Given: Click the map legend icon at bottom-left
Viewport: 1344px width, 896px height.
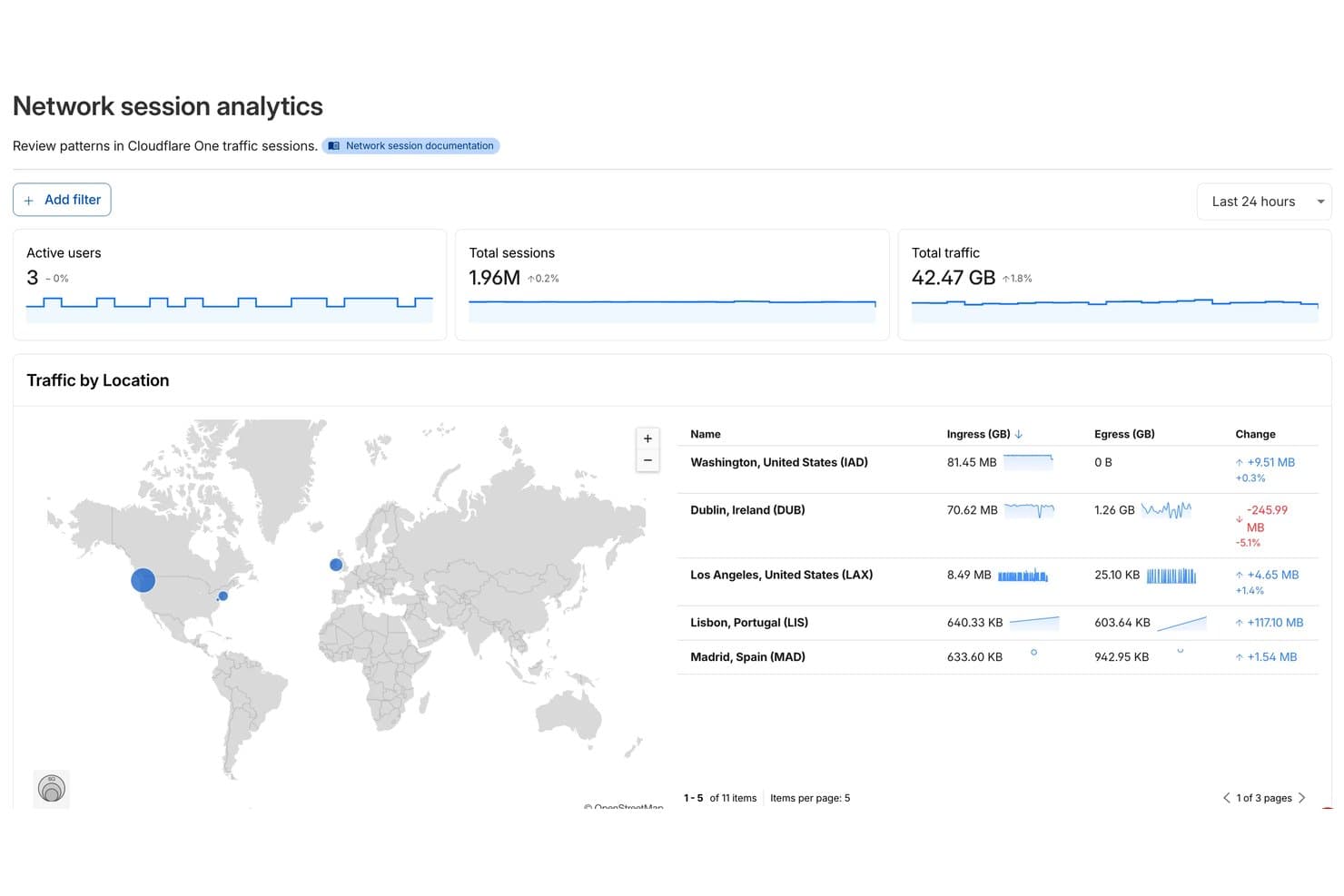Looking at the screenshot, I should pos(52,789).
